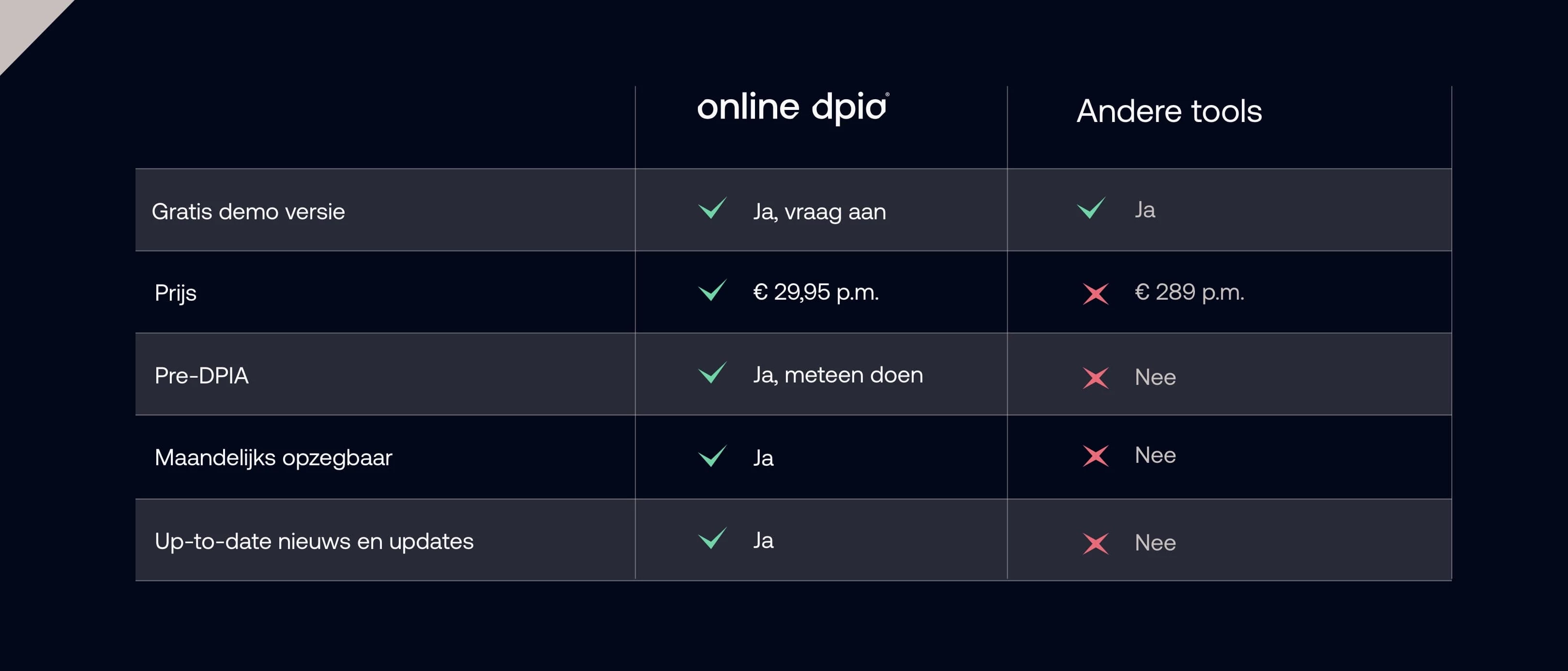The image size is (1568, 671).
Task: Click the red cross in the Pre-DPIA row
Action: point(1096,378)
